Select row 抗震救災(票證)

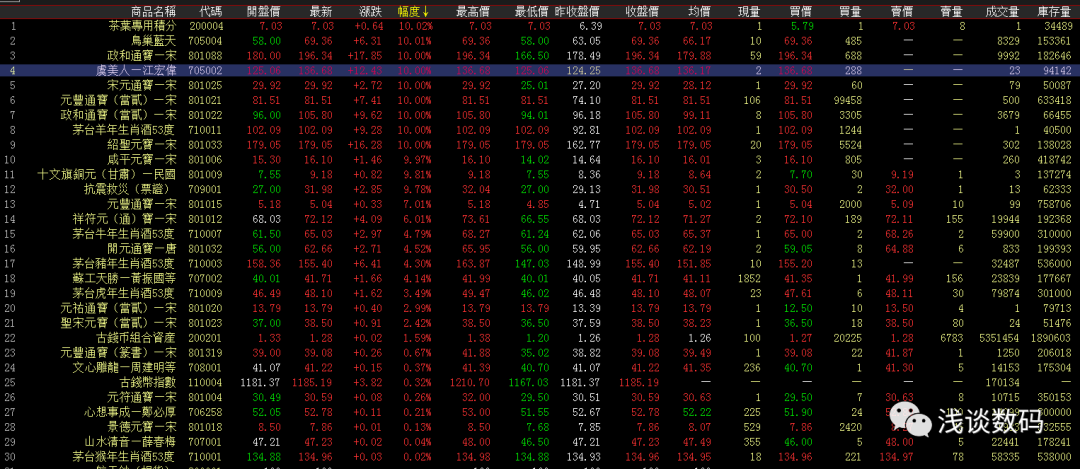coord(540,188)
